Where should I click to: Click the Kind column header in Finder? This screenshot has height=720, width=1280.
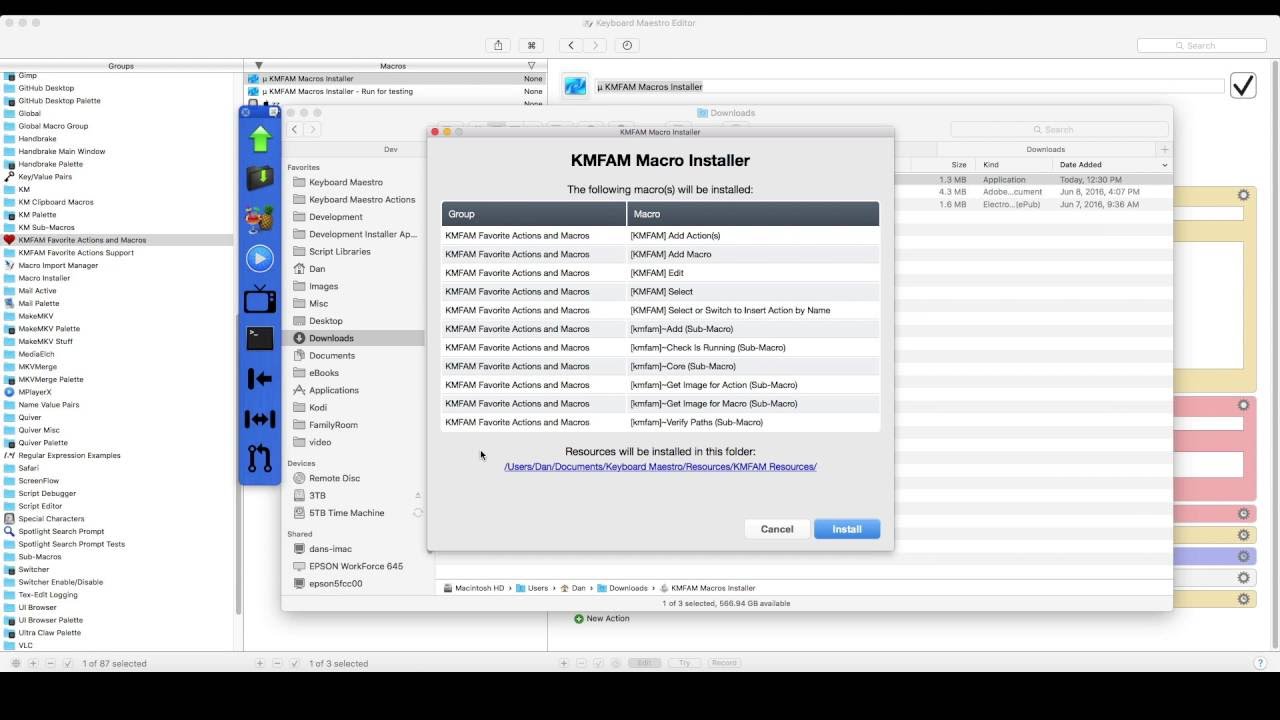1015,165
